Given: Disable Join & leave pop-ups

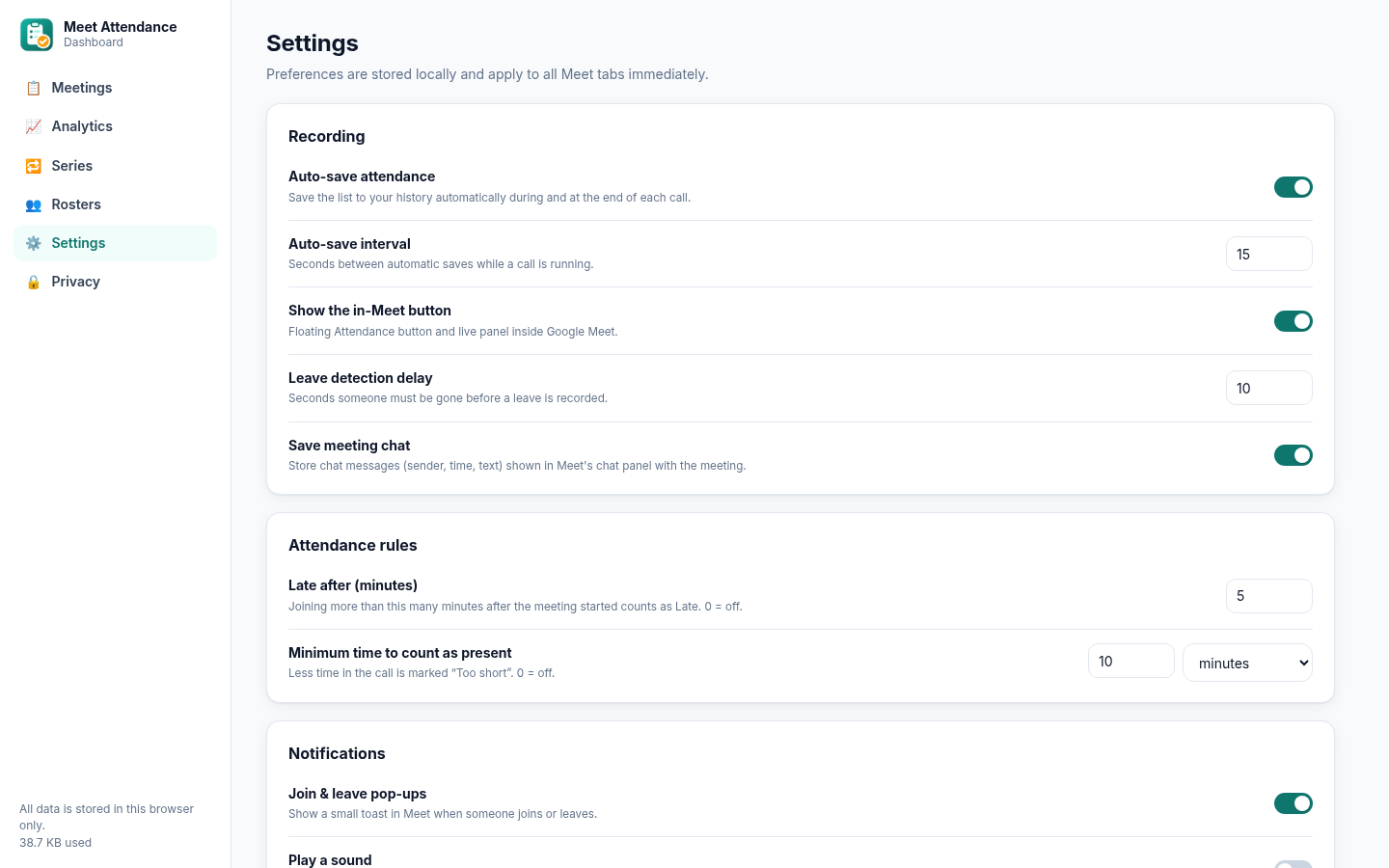Looking at the screenshot, I should (1294, 803).
